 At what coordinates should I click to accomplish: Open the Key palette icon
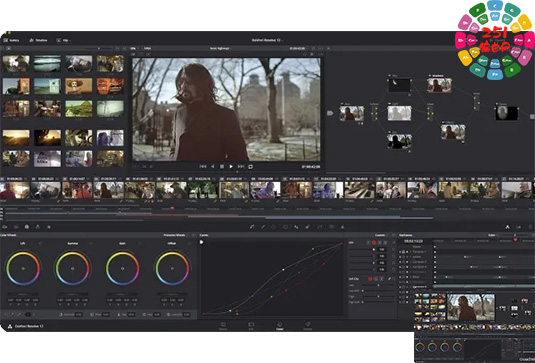coord(308,227)
